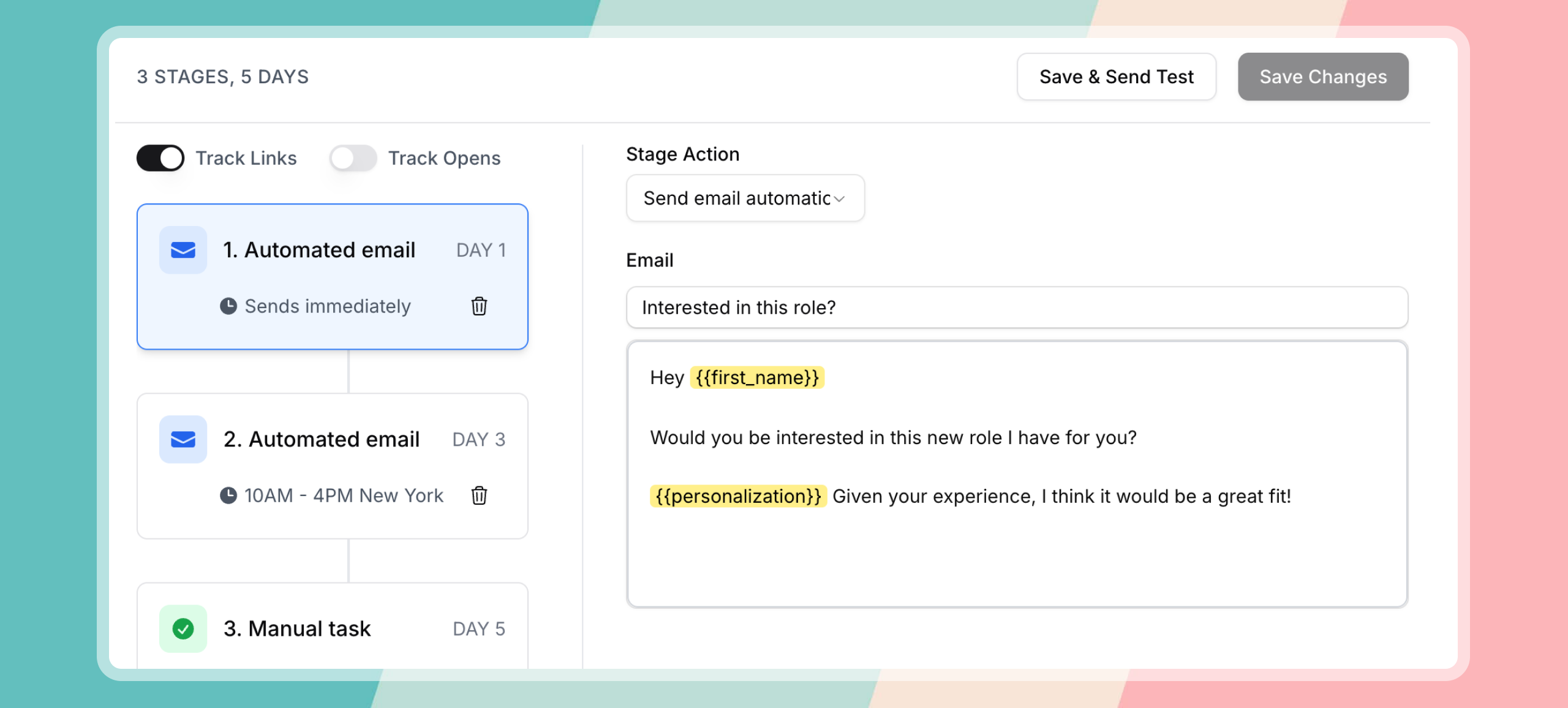Select the 3. Manual task stage
Image resolution: width=1568 pixels, height=708 pixels.
coord(298,628)
